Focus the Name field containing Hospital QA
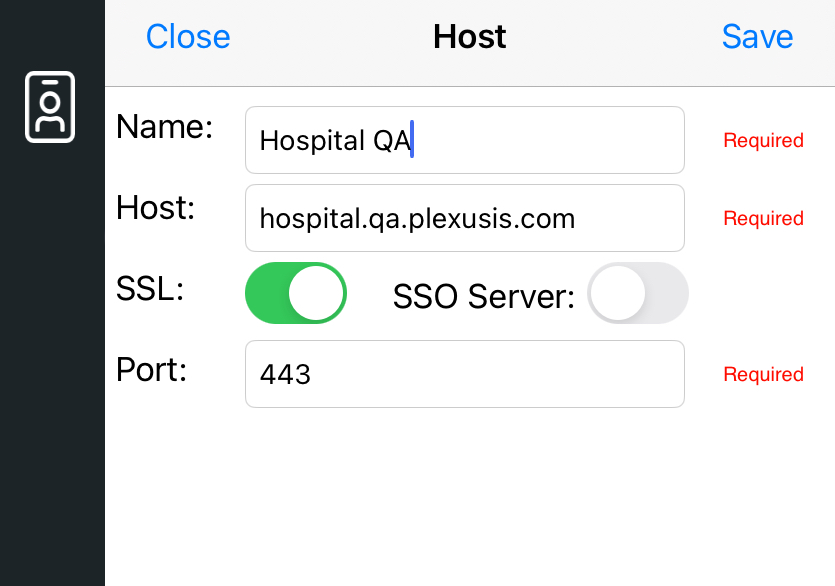Viewport: 835px width, 586px height. 464,140
